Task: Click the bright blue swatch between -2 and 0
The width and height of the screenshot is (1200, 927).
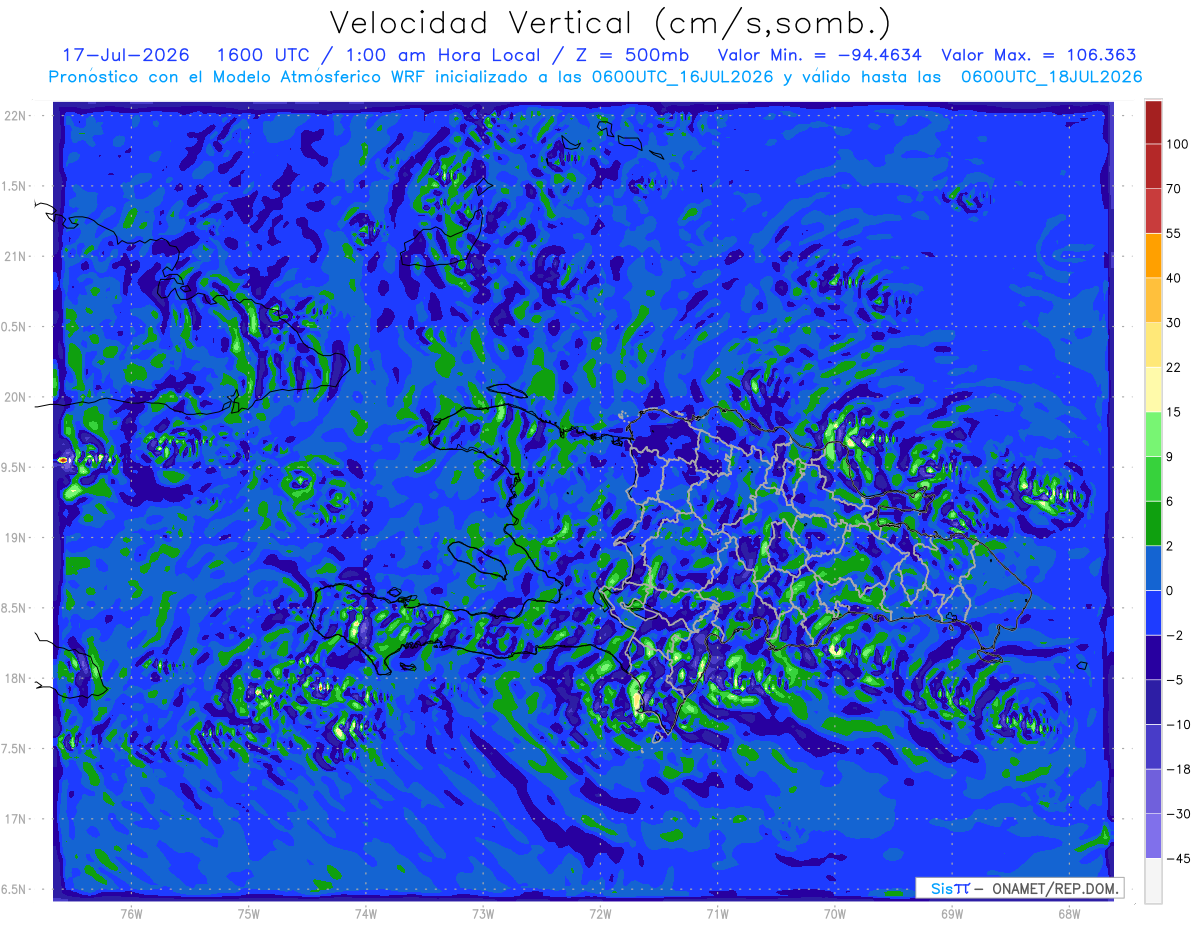Action: [1153, 612]
